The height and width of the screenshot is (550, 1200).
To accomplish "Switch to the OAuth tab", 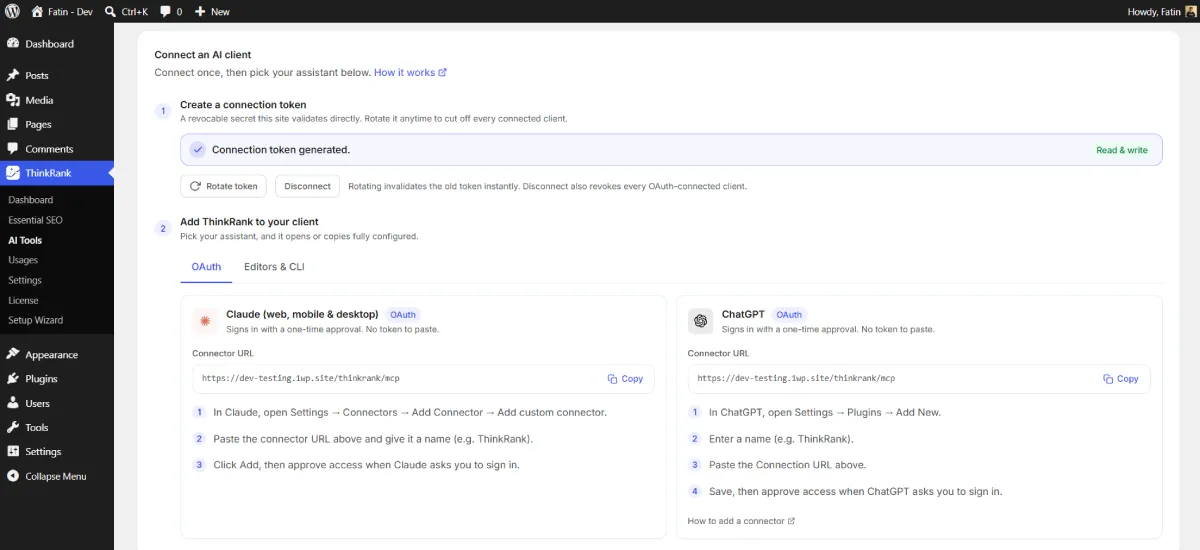I will point(206,267).
